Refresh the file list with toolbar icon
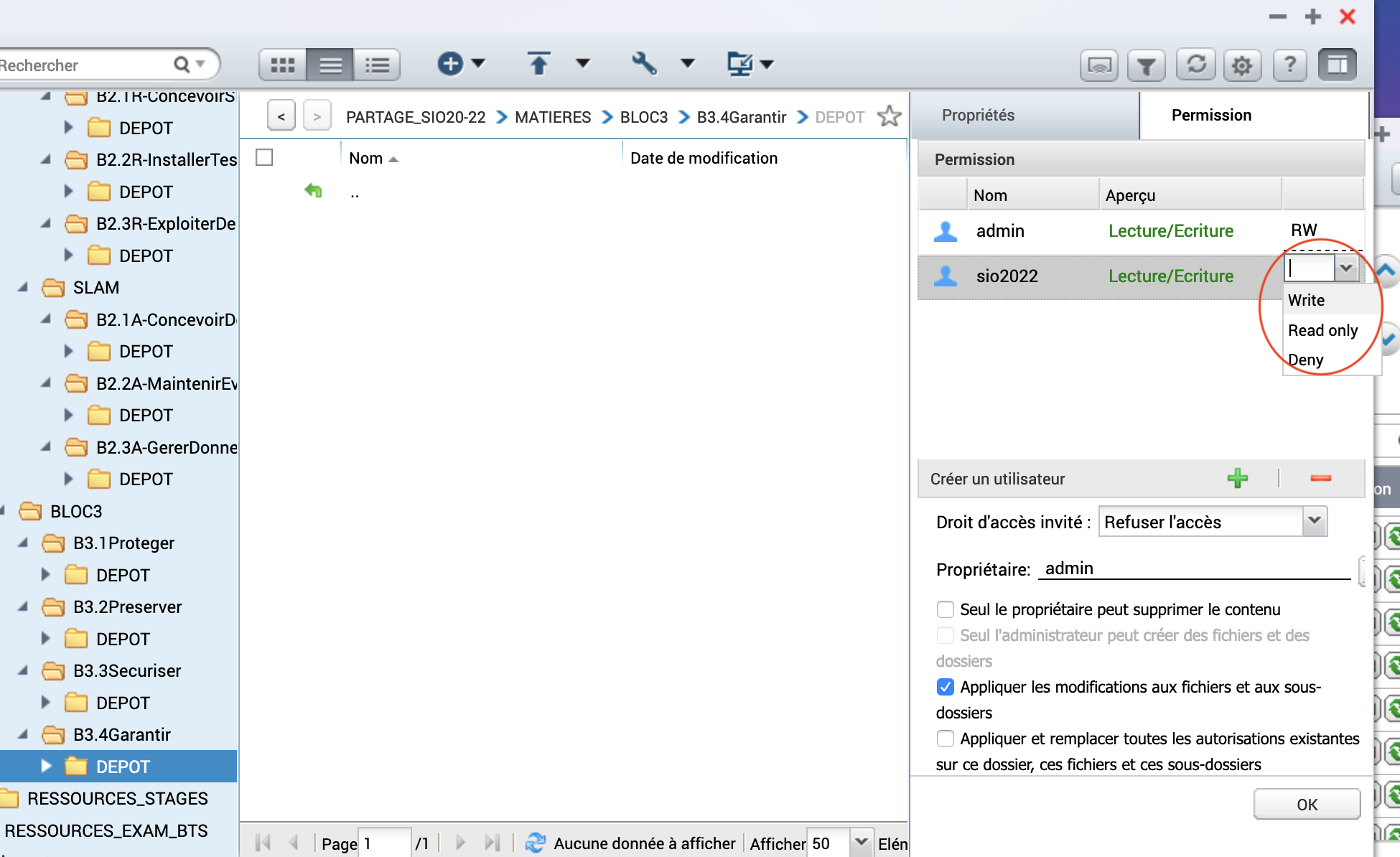 pos(1195,65)
